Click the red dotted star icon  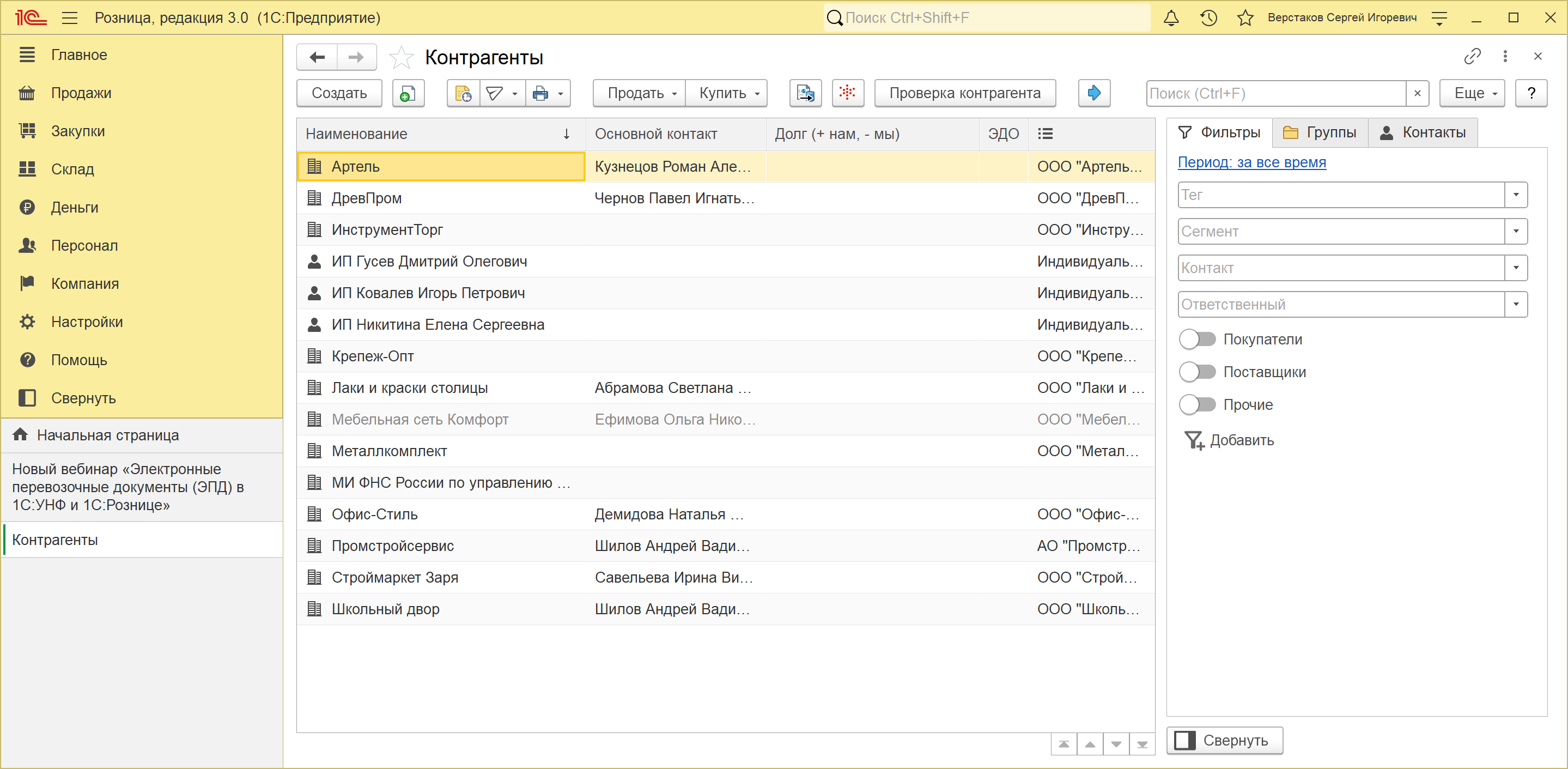point(847,93)
